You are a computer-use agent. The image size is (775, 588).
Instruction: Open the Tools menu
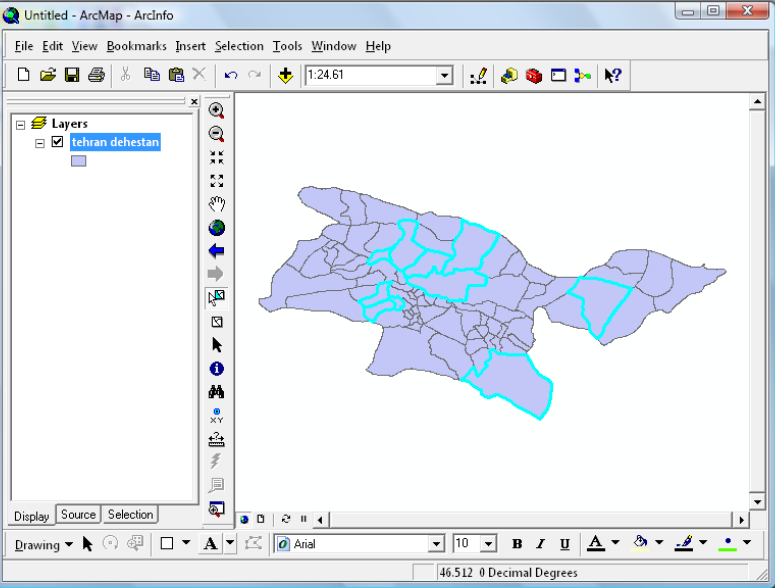tap(287, 46)
